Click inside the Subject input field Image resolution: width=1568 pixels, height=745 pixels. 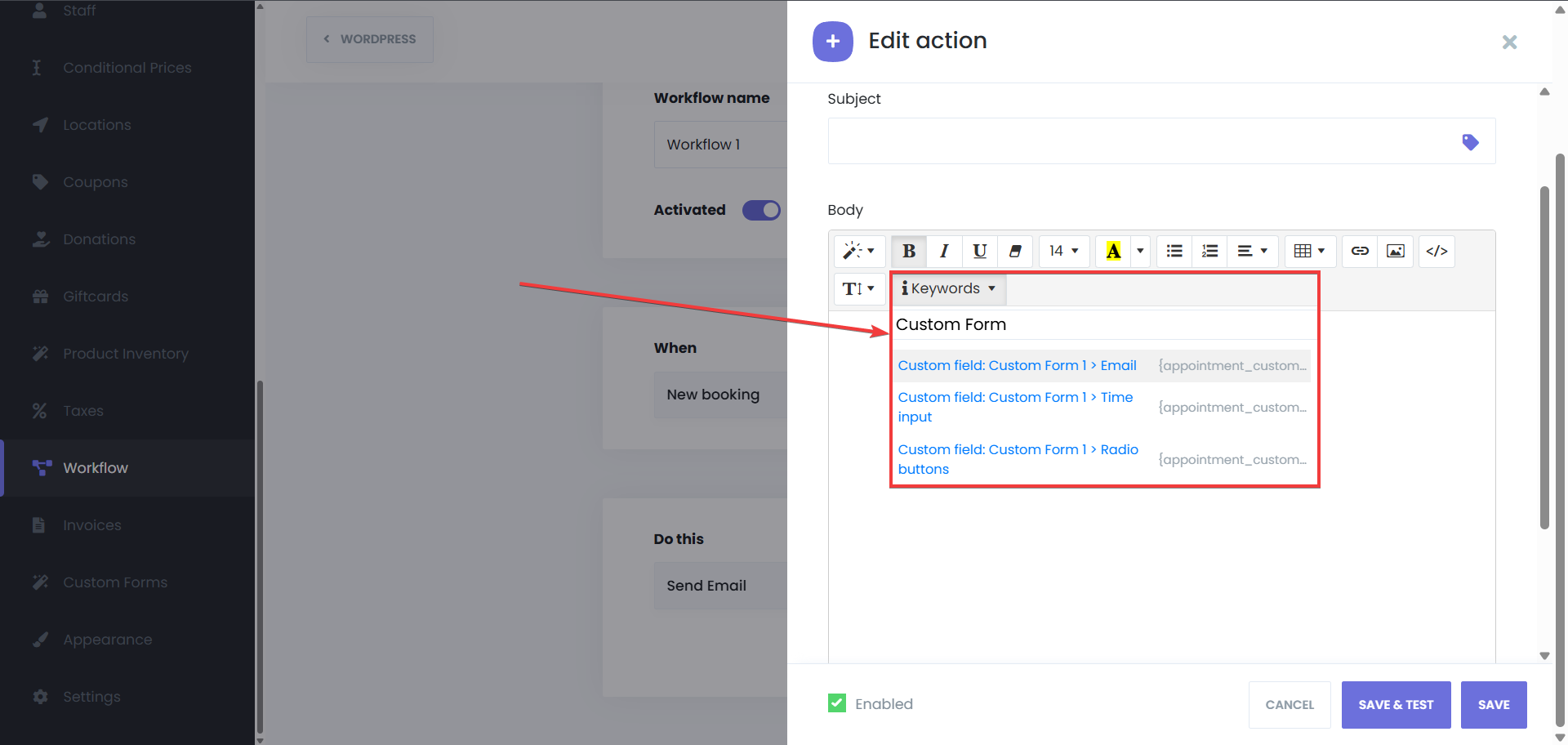point(1143,141)
